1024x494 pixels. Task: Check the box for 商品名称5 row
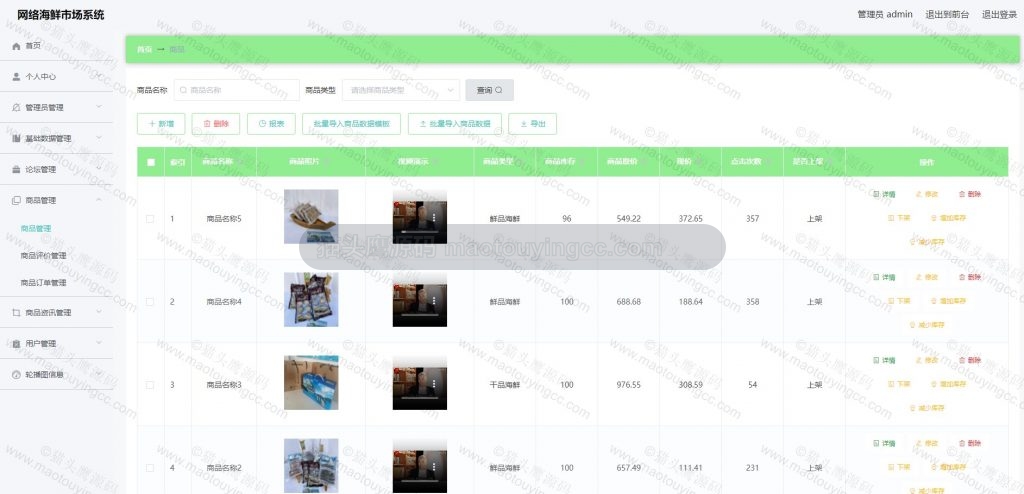tap(150, 218)
